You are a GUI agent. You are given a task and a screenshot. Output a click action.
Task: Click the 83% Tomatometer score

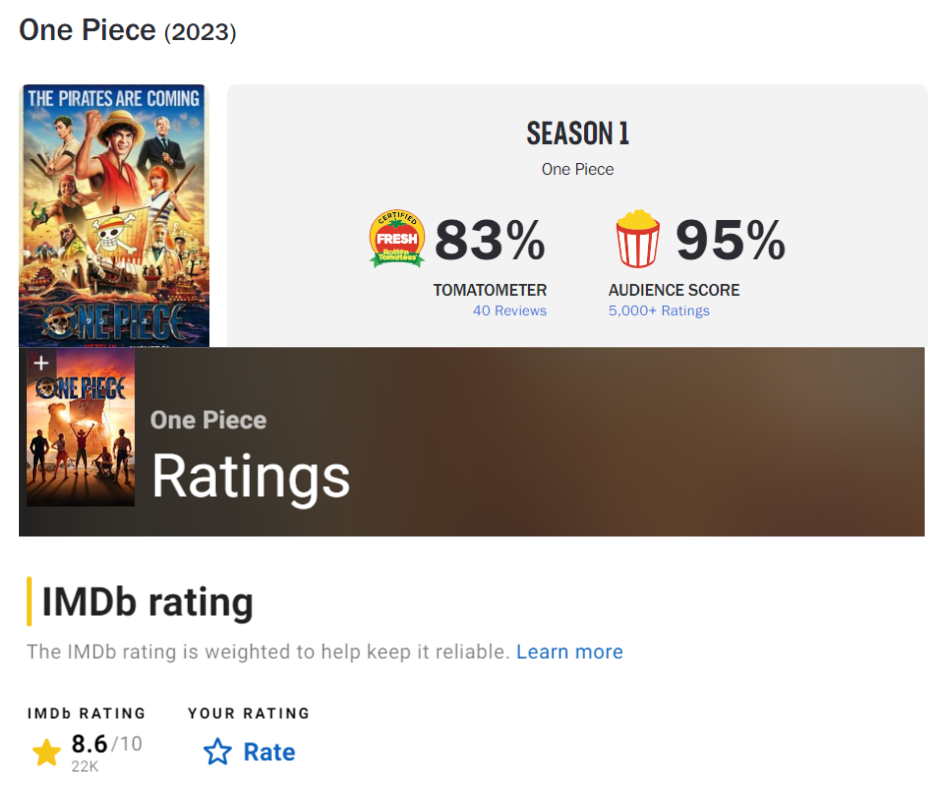tap(490, 240)
